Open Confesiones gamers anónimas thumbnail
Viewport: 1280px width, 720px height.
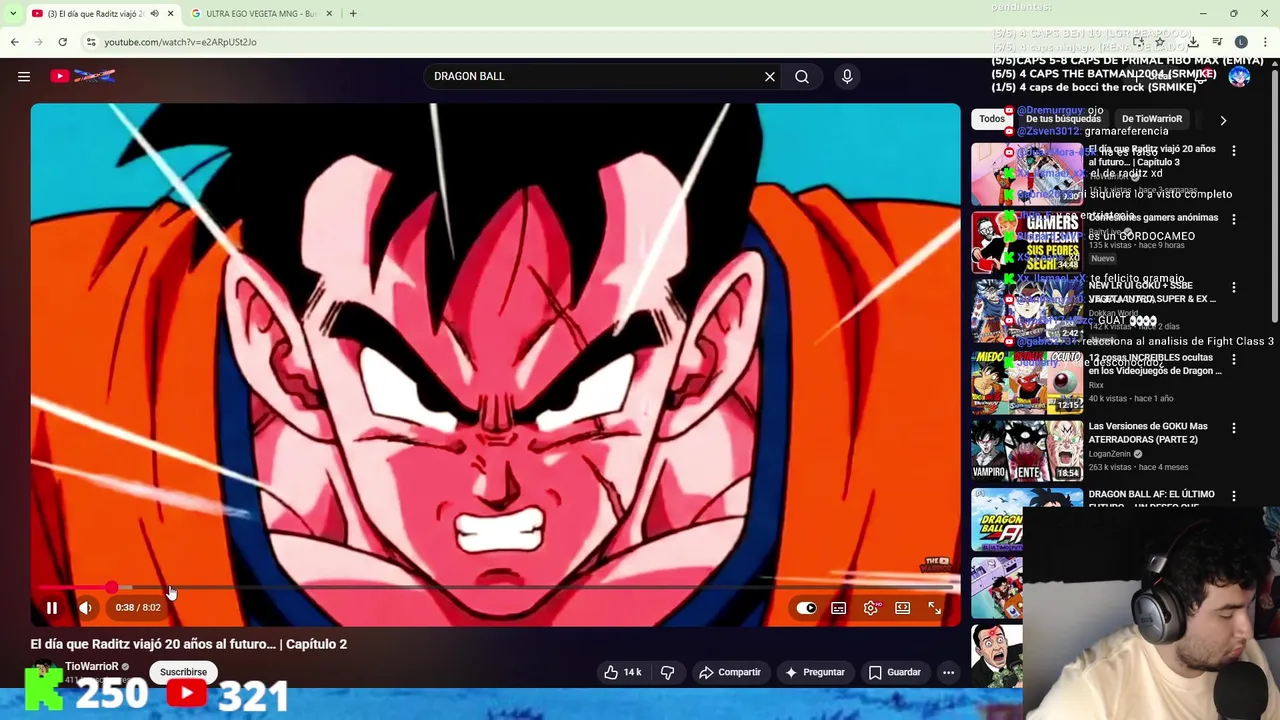pyautogui.click(x=1027, y=242)
